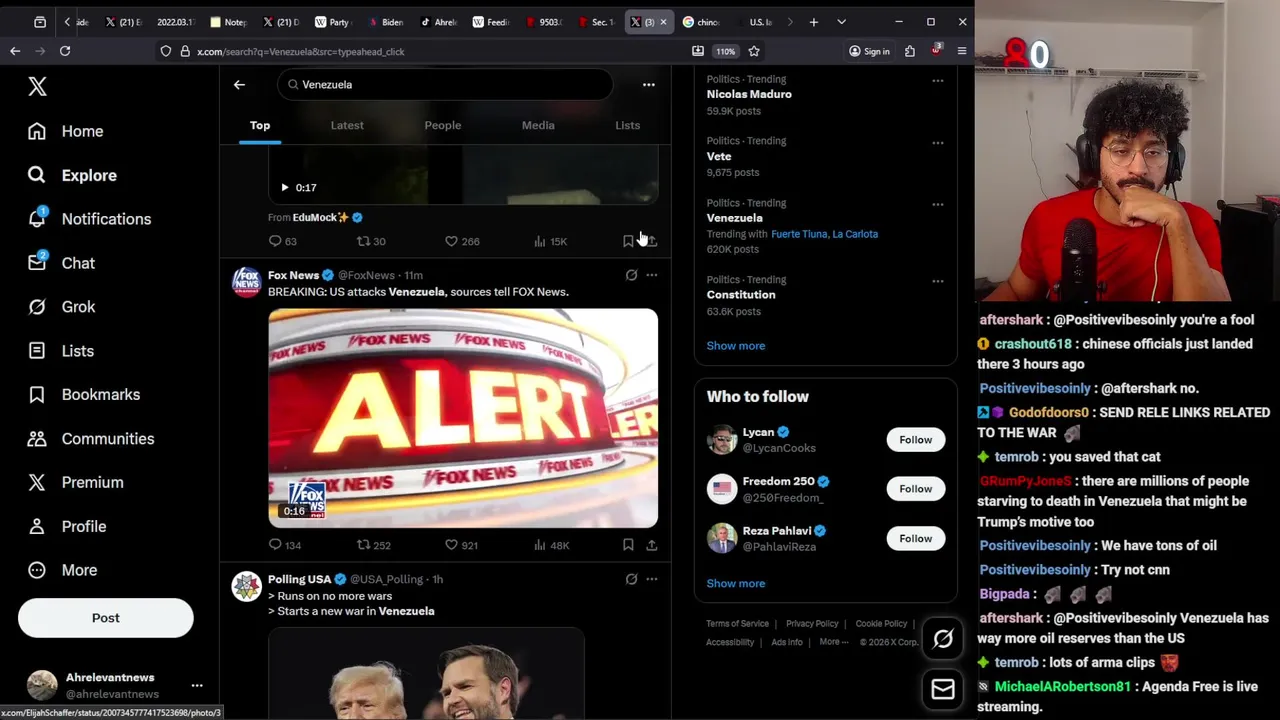Click Show more under Who to follow

[735, 584]
